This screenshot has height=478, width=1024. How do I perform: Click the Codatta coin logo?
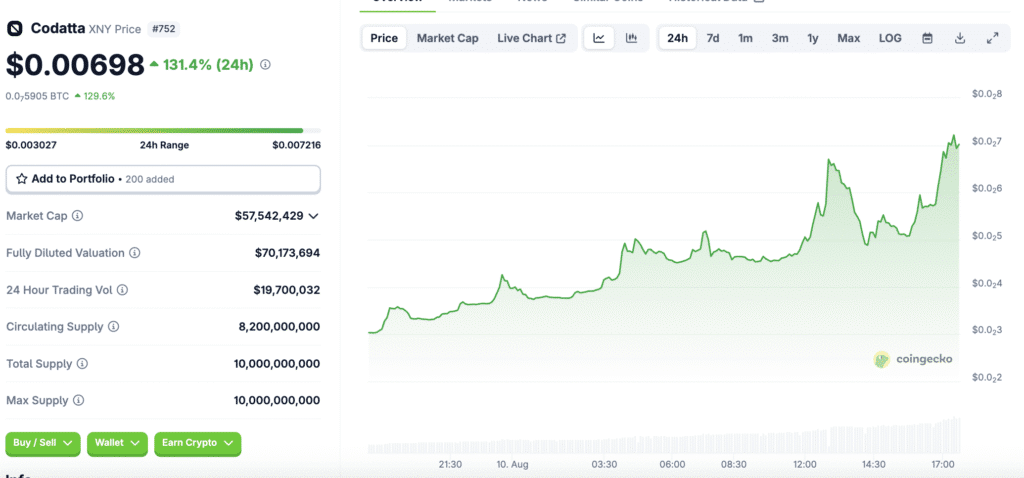[x=15, y=28]
